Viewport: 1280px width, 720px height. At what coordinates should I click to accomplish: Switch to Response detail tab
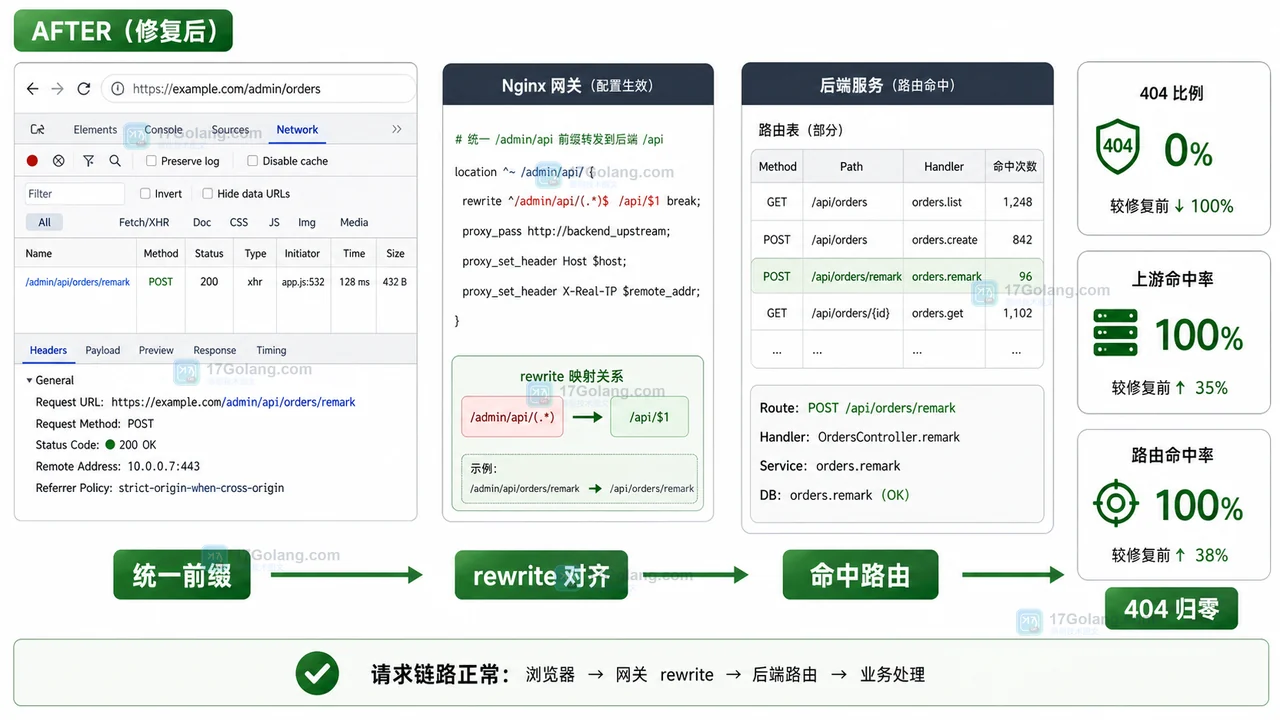tap(215, 351)
